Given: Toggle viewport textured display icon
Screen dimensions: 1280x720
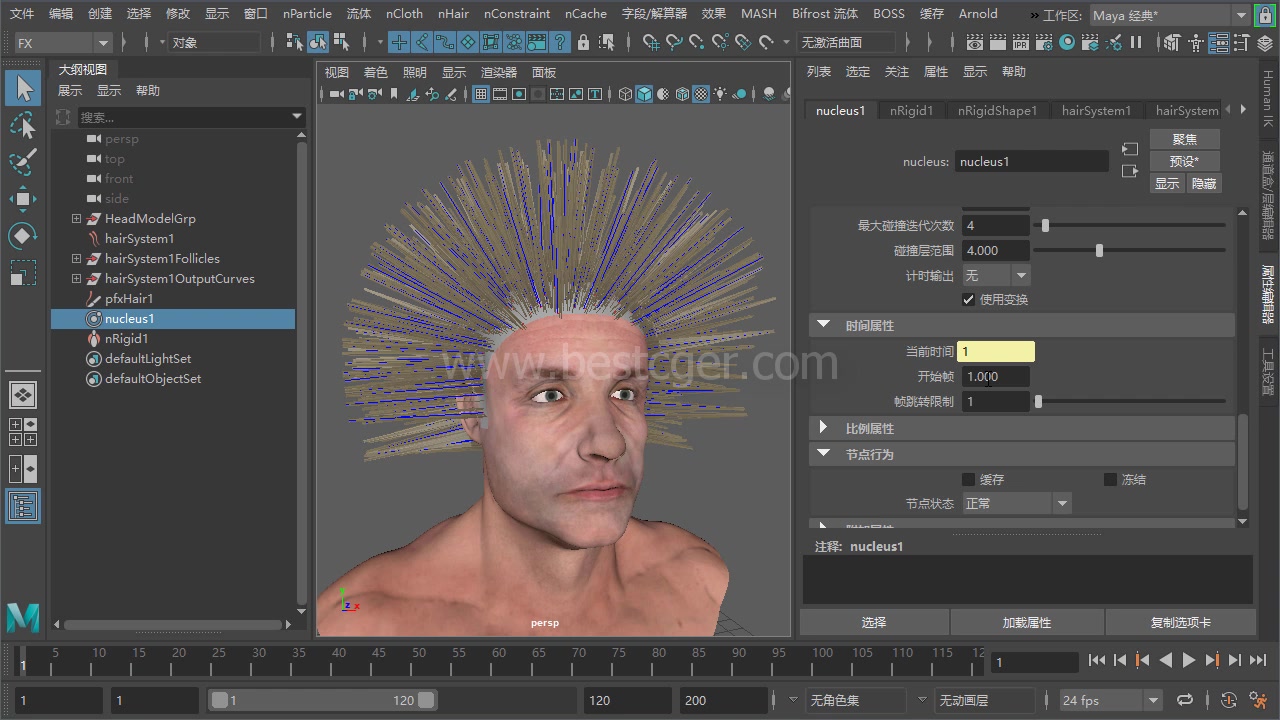Looking at the screenshot, I should 700,94.
